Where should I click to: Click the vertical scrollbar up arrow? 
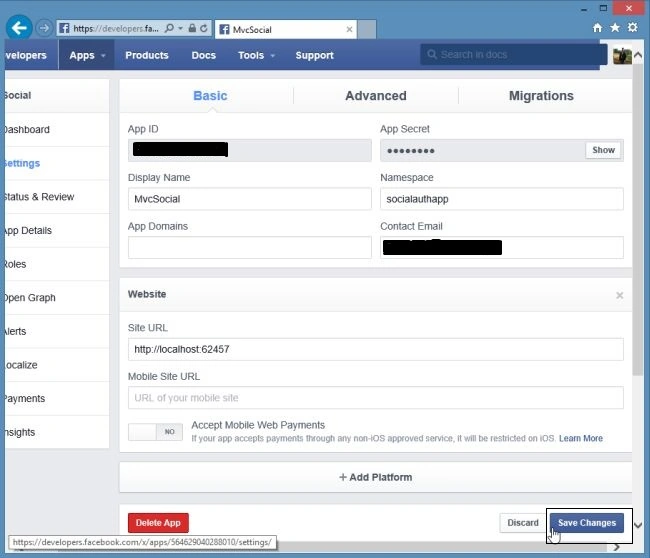tap(638, 55)
